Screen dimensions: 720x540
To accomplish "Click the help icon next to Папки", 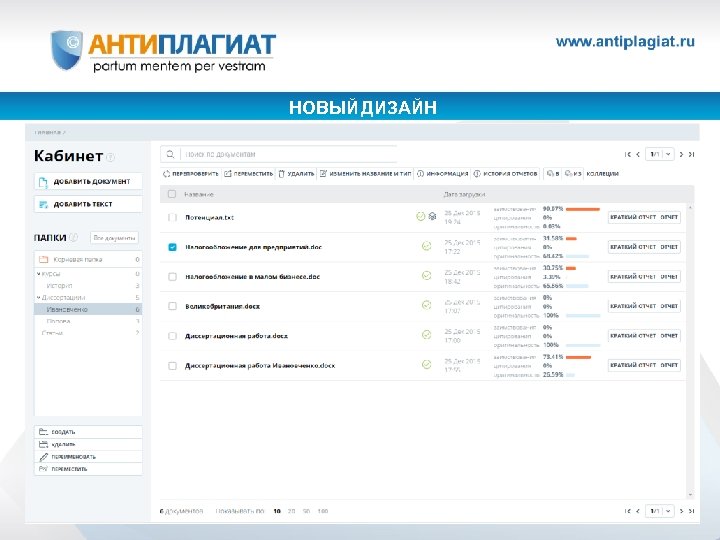I will tap(73, 237).
